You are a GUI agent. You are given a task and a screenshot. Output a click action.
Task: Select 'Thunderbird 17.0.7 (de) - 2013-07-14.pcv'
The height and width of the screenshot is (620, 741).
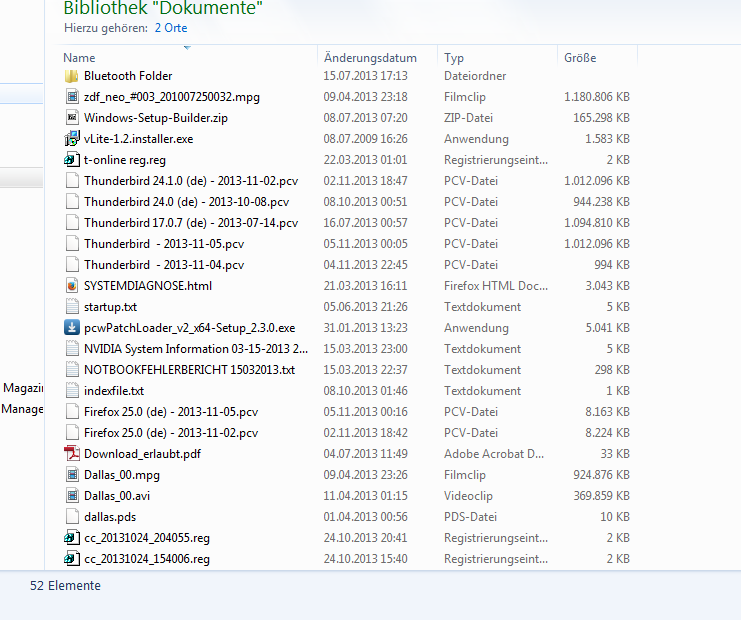click(x=191, y=223)
